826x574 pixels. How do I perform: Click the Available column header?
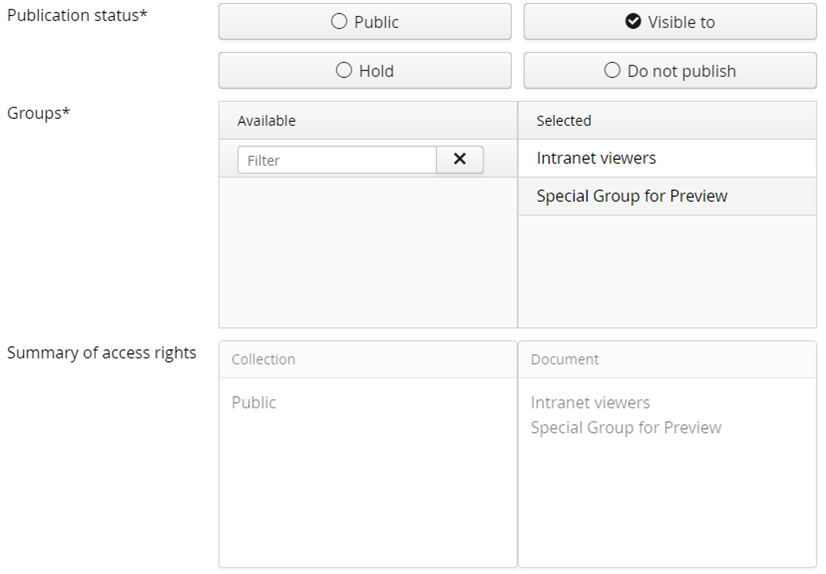(266, 120)
